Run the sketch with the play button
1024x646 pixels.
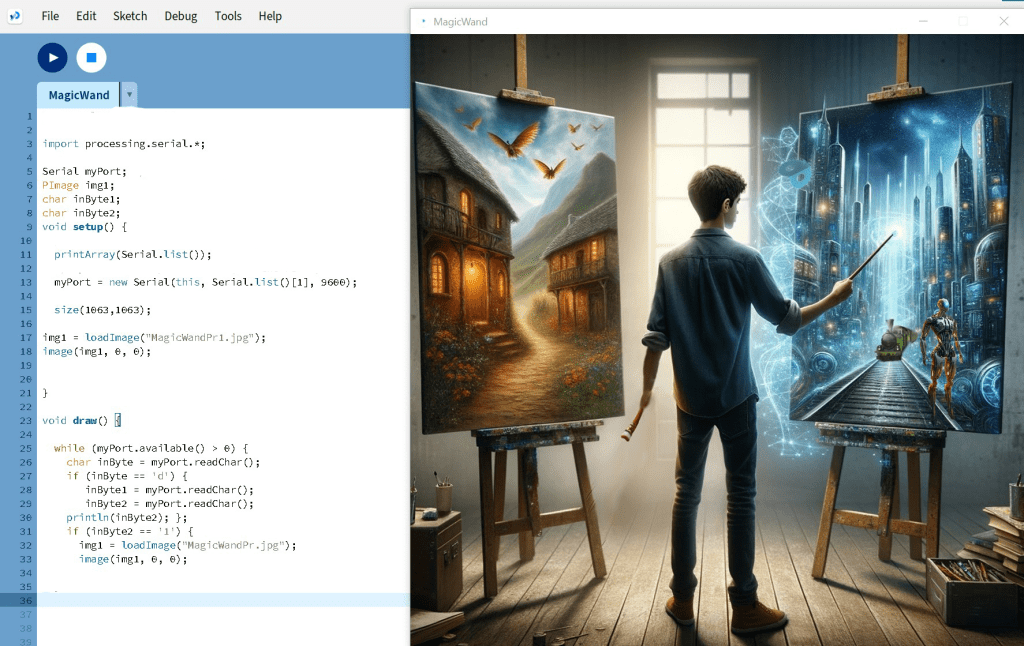pos(52,58)
